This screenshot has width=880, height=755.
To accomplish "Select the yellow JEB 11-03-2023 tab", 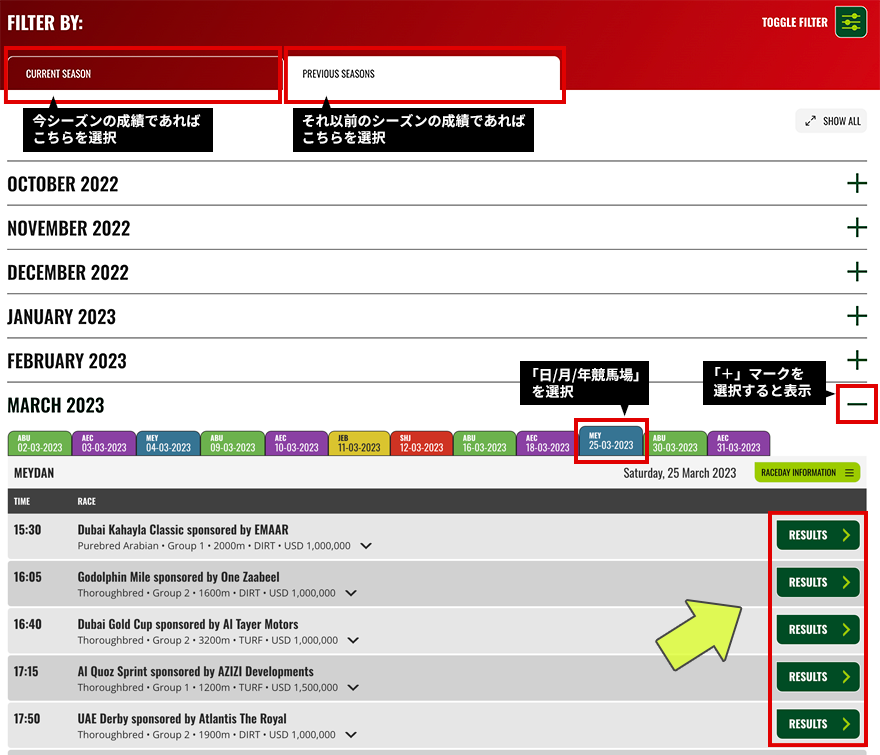I will tap(357, 443).
